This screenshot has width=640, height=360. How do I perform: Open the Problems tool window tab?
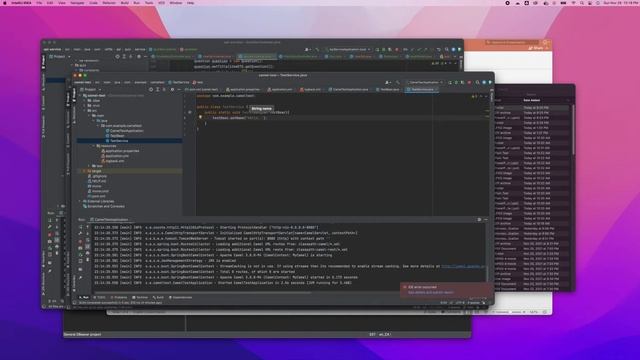pyautogui.click(x=119, y=298)
